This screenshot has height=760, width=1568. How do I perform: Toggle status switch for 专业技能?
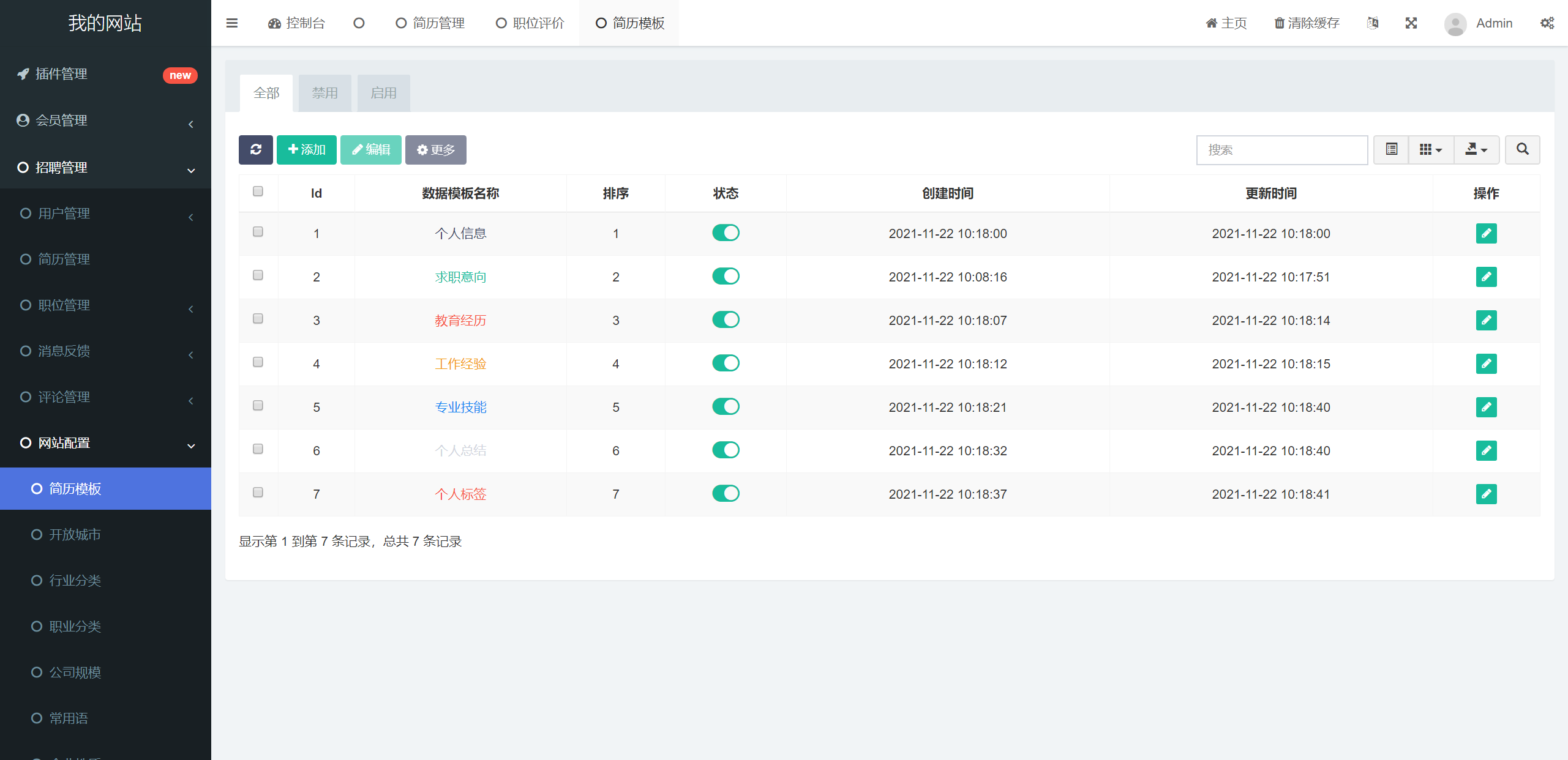point(726,406)
